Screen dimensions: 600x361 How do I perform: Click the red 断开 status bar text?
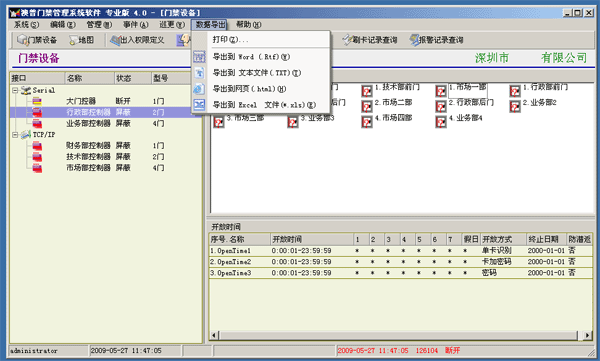(x=452, y=351)
